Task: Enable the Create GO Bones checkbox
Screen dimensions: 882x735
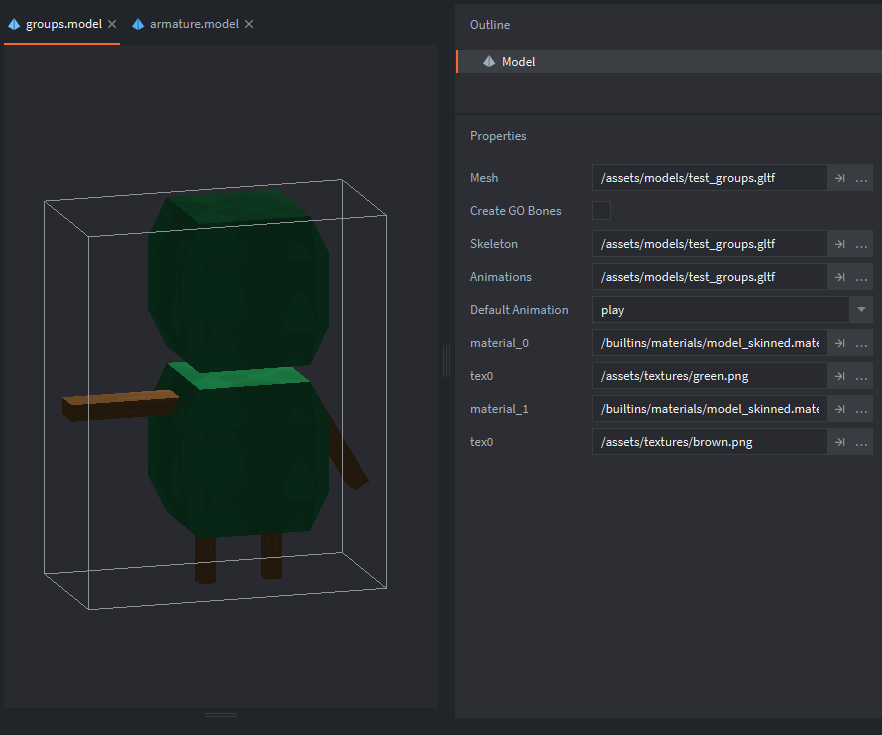Action: [601, 211]
